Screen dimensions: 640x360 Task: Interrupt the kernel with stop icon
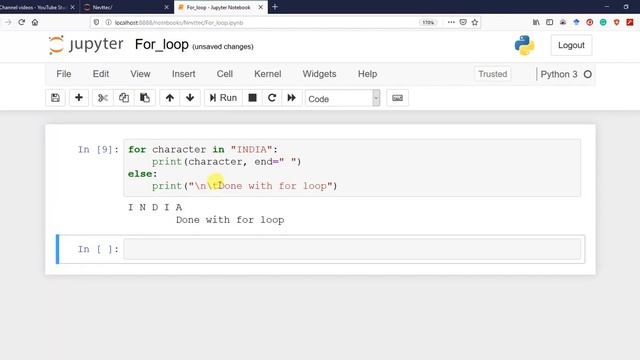pos(253,98)
